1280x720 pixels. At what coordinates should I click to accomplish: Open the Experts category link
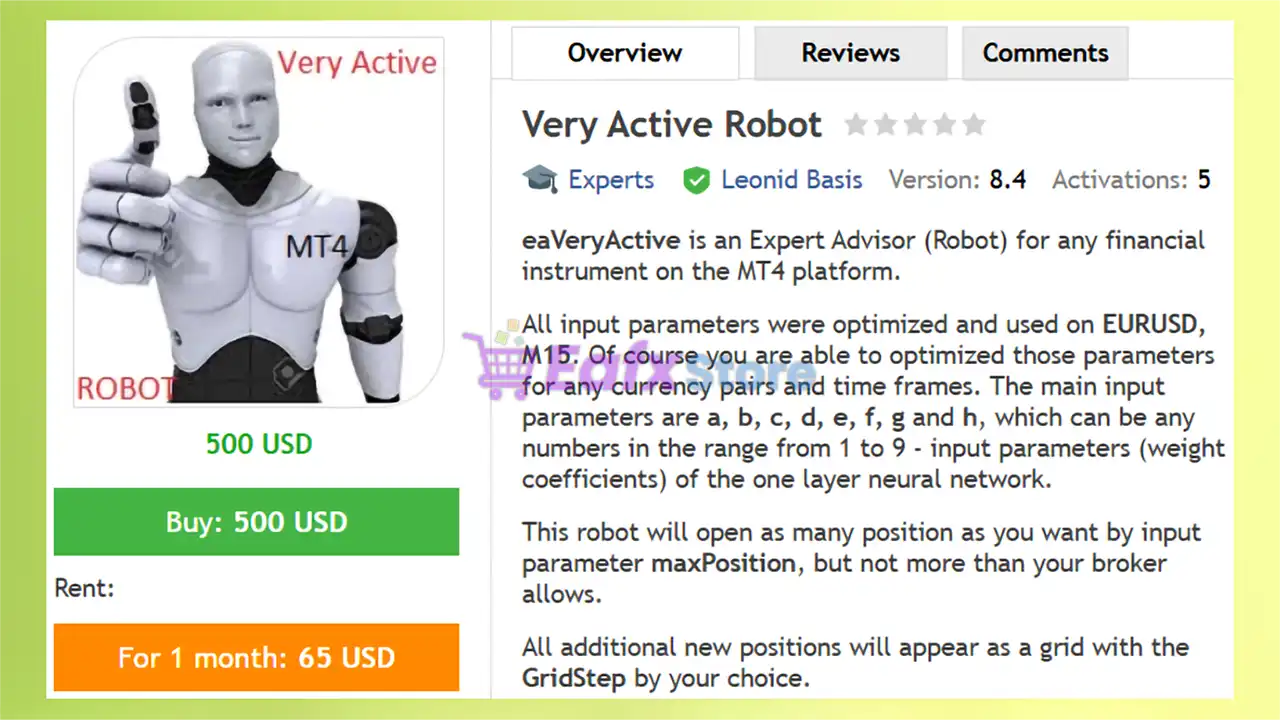611,180
